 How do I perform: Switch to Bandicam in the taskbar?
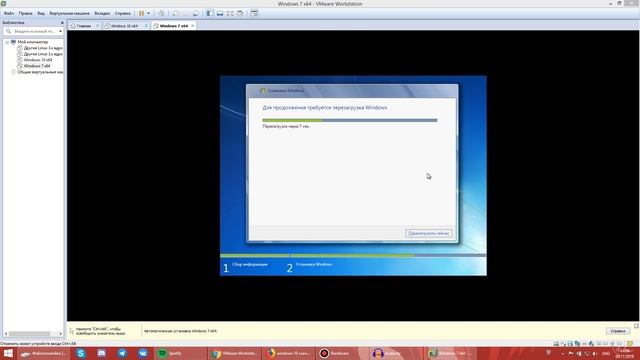point(343,353)
